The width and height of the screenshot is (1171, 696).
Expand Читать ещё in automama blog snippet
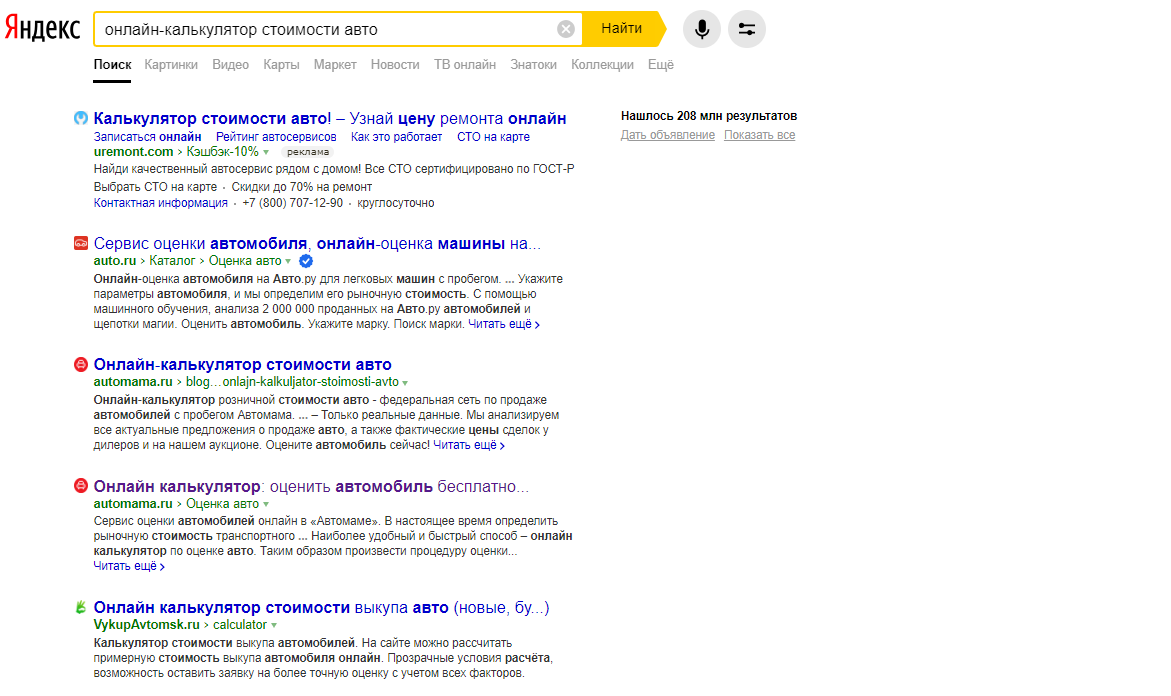[x=469, y=445]
